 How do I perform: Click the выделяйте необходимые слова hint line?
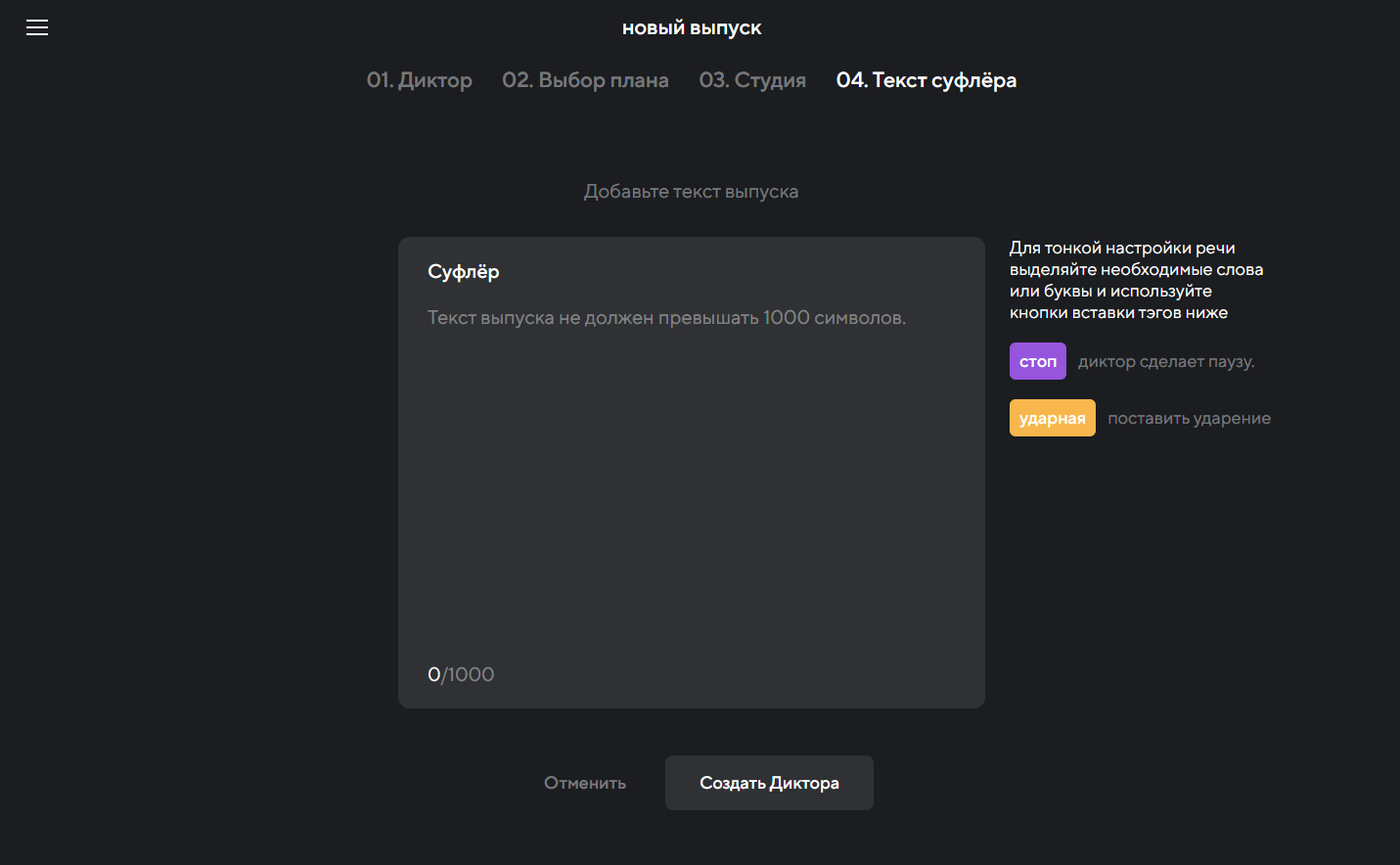click(1136, 269)
